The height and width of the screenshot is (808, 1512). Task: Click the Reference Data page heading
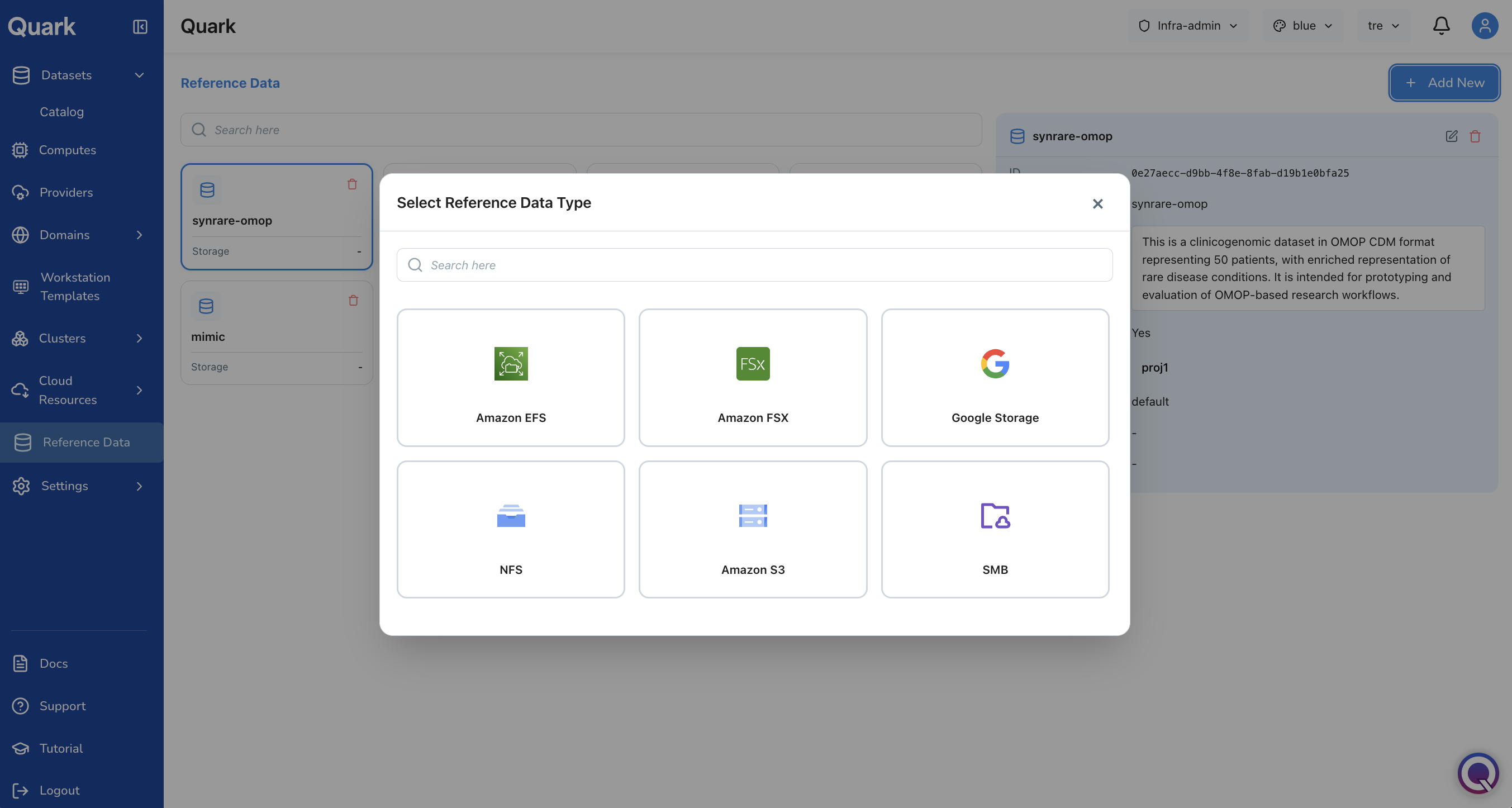point(230,83)
